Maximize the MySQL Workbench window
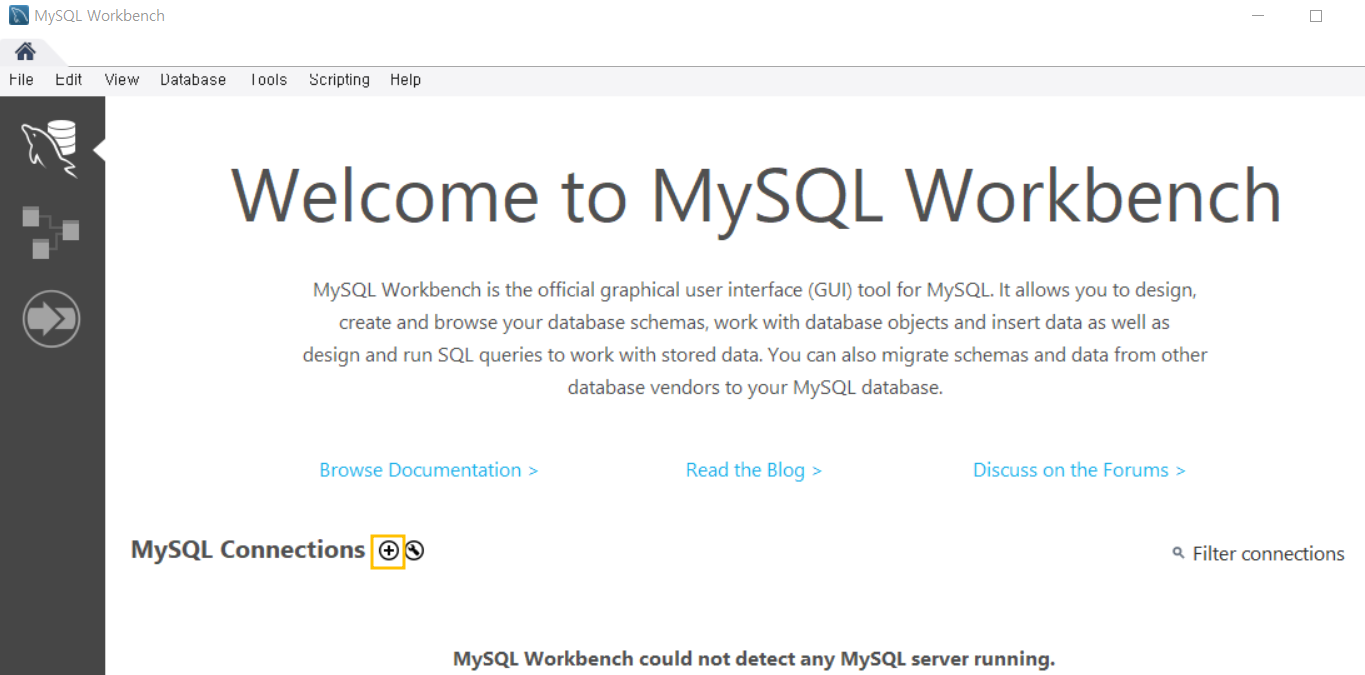The height and width of the screenshot is (675, 1365). click(1316, 16)
